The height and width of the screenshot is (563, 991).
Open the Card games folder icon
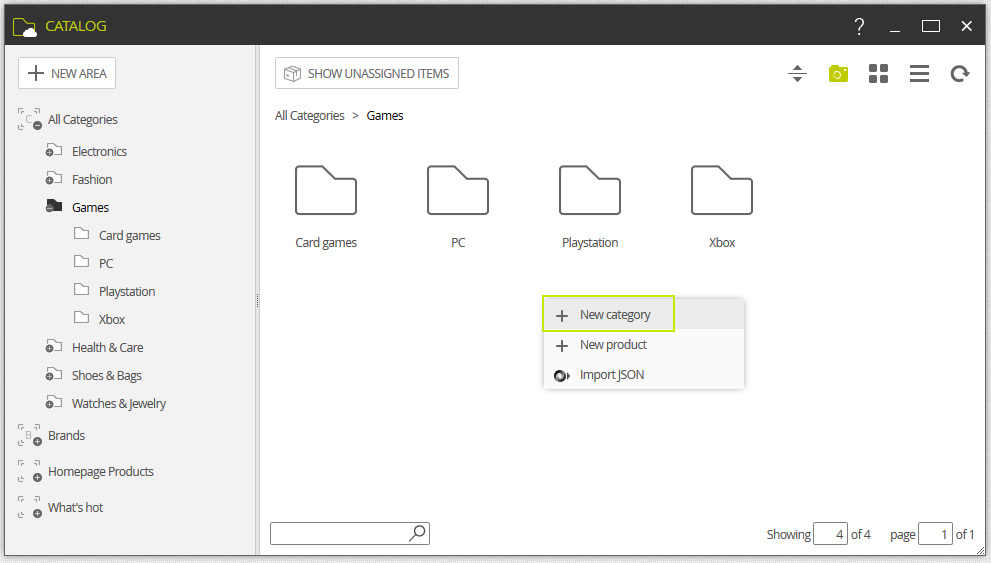[x=326, y=190]
